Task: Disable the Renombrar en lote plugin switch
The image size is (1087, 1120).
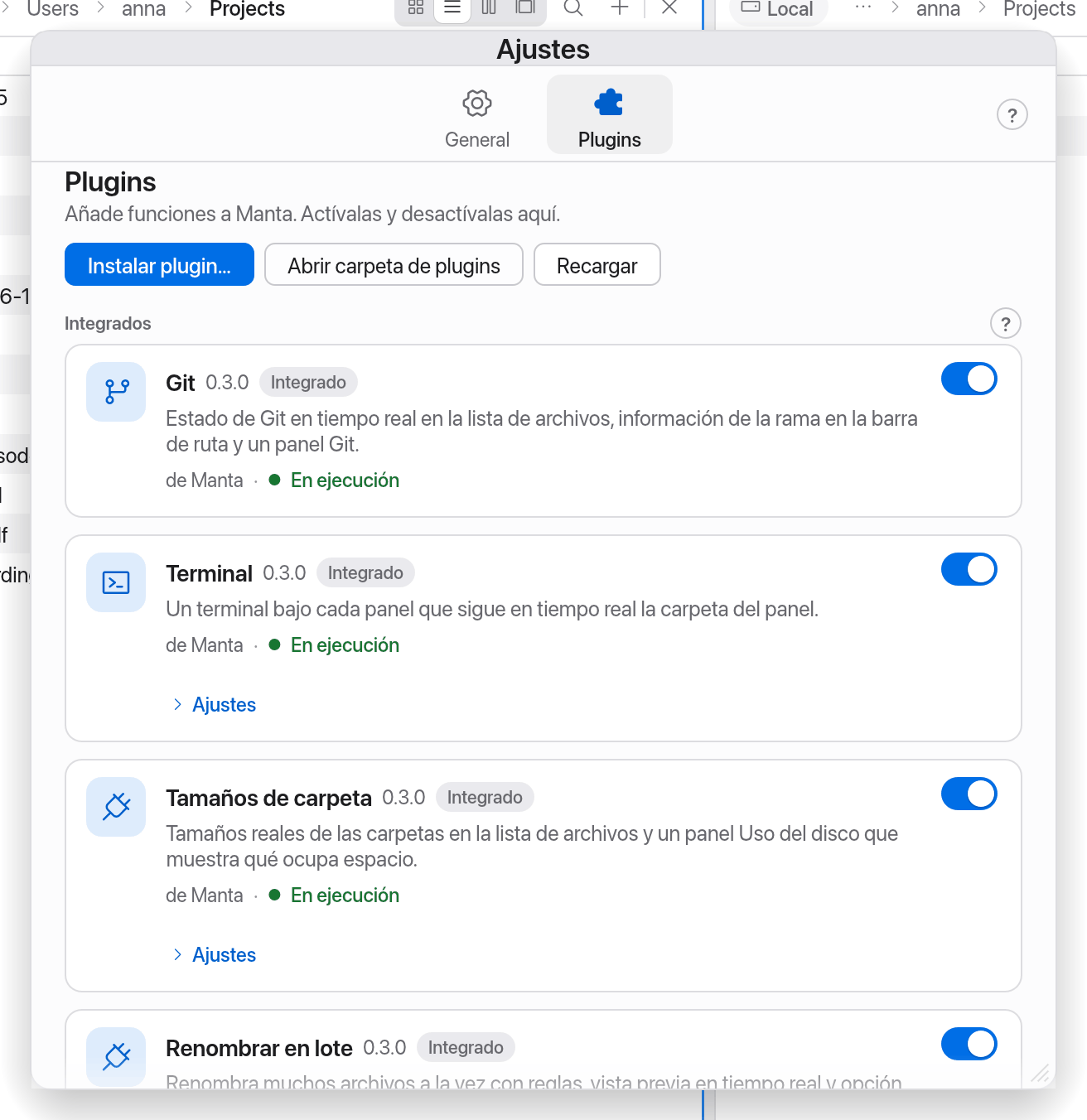Action: click(969, 1044)
